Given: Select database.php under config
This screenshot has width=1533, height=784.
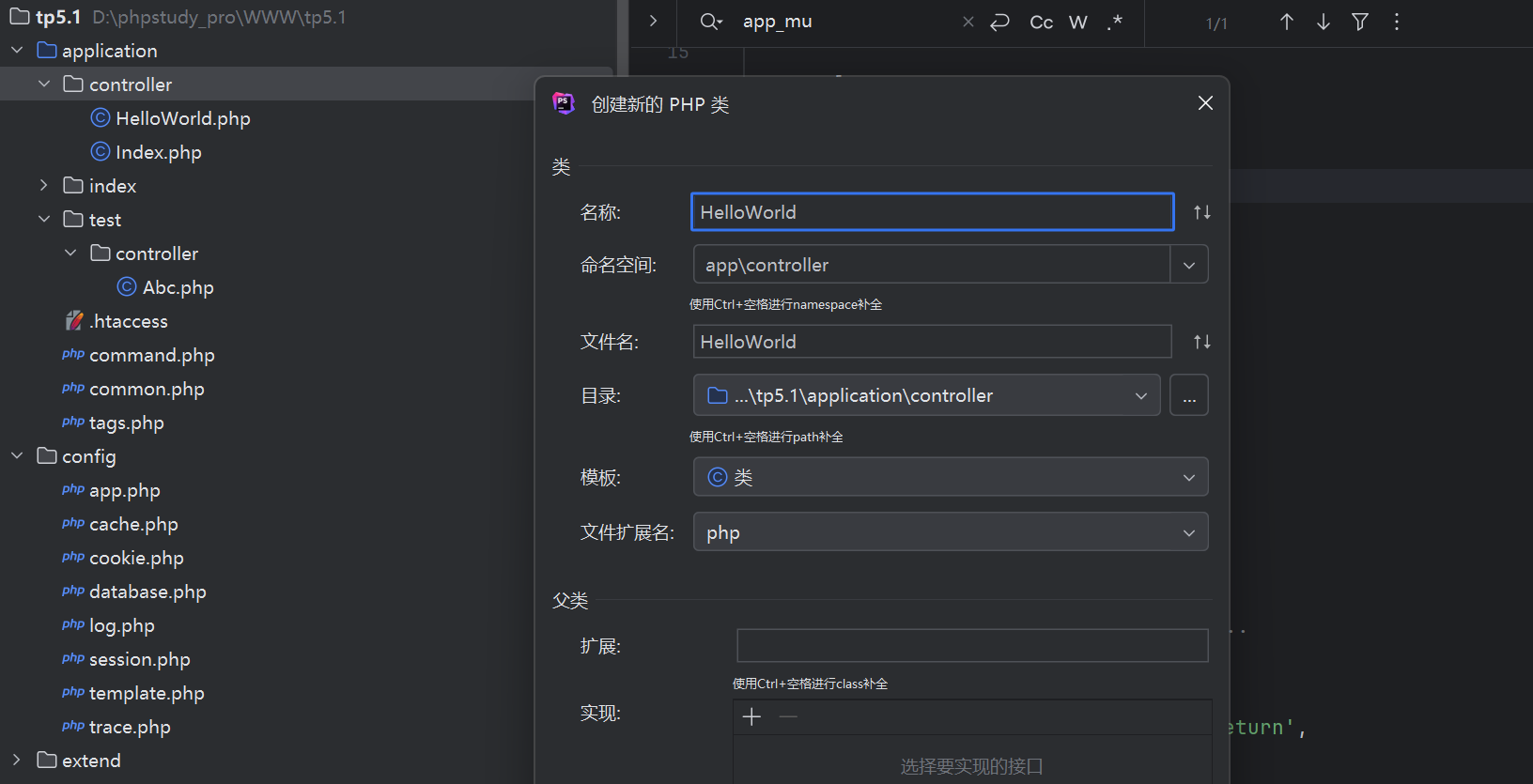Looking at the screenshot, I should pos(147,592).
